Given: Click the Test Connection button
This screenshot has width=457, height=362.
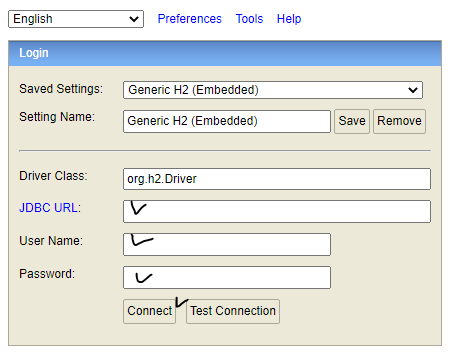Looking at the screenshot, I should (x=233, y=311).
